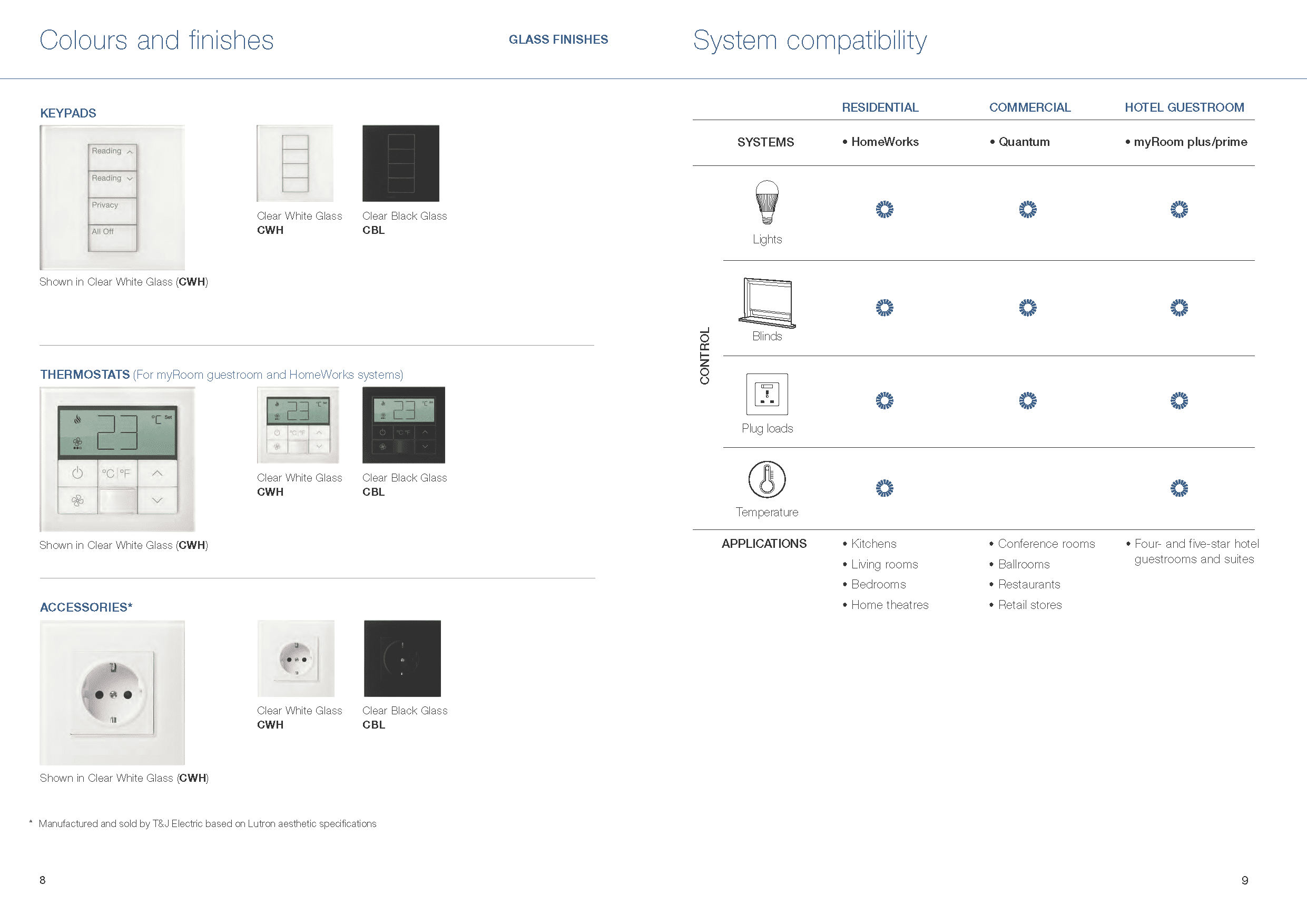The width and height of the screenshot is (1307, 924).
Task: Select the Clear White Glass keypad swatch
Action: 295,163
